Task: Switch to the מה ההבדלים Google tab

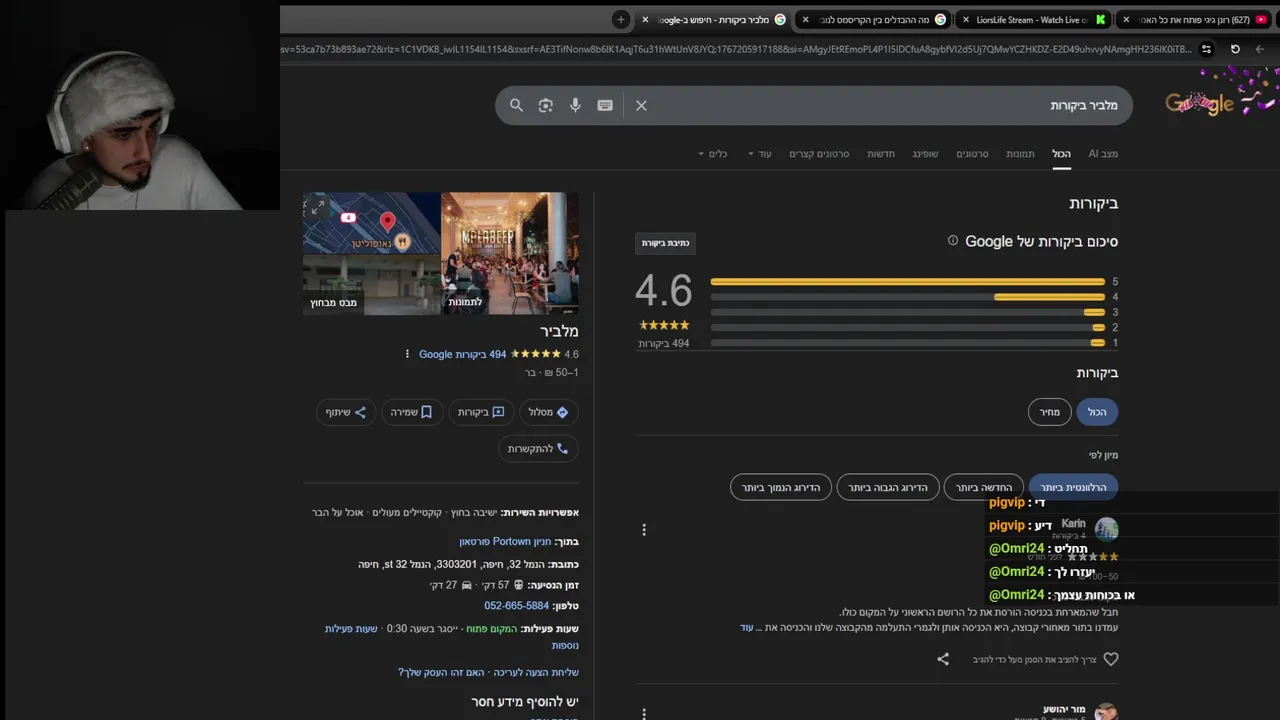Action: (875, 19)
